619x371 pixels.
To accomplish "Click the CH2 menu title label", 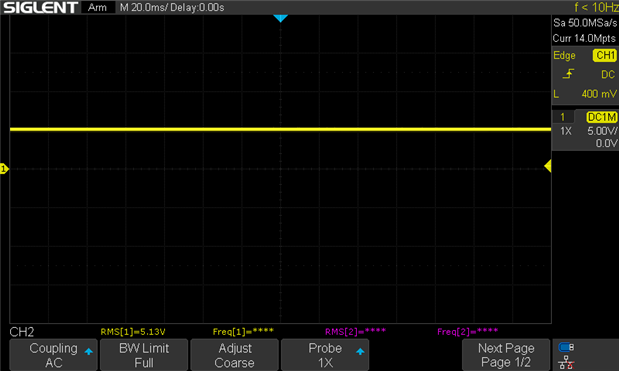I will (22, 332).
